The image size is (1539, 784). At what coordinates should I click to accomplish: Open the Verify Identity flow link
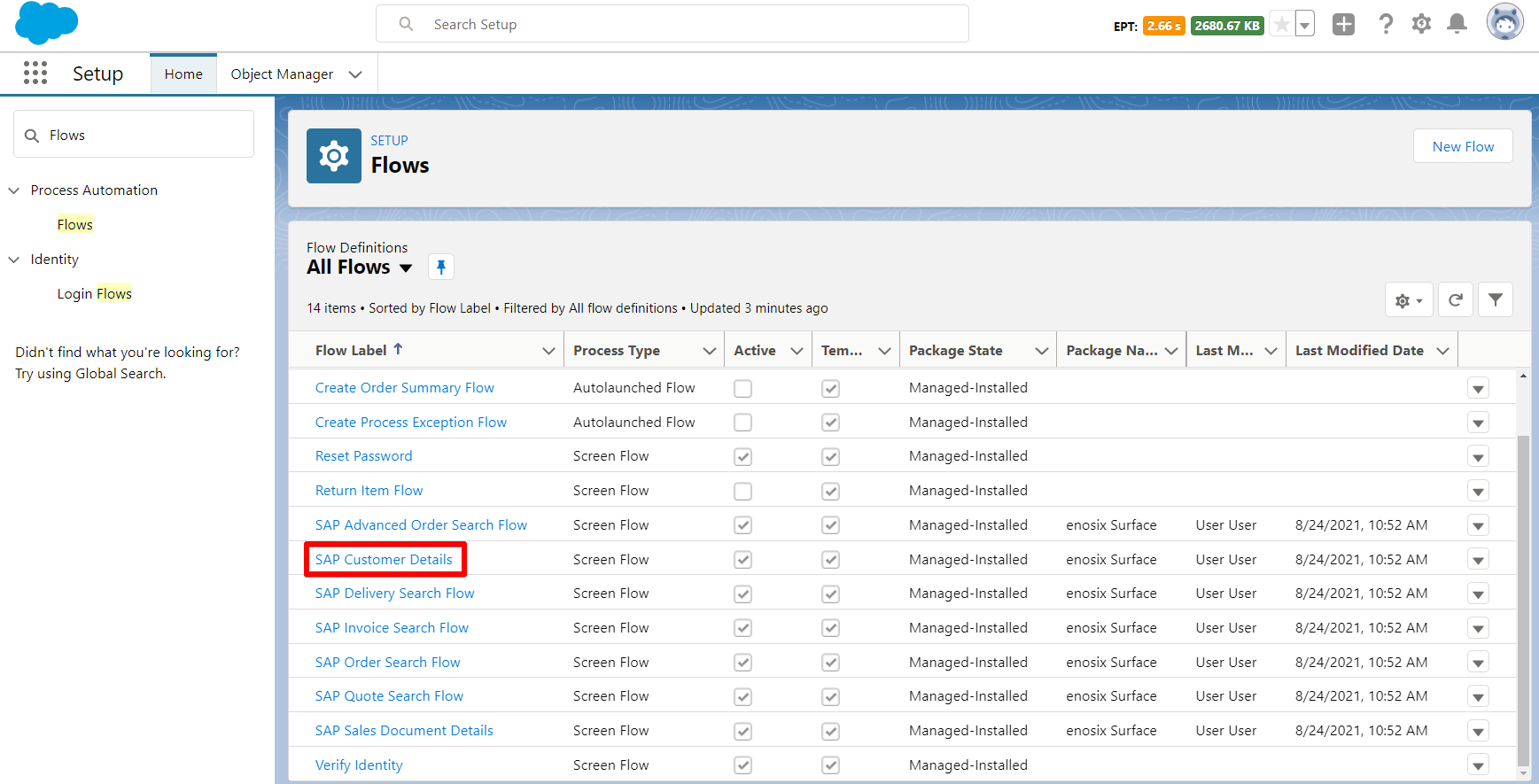click(359, 765)
